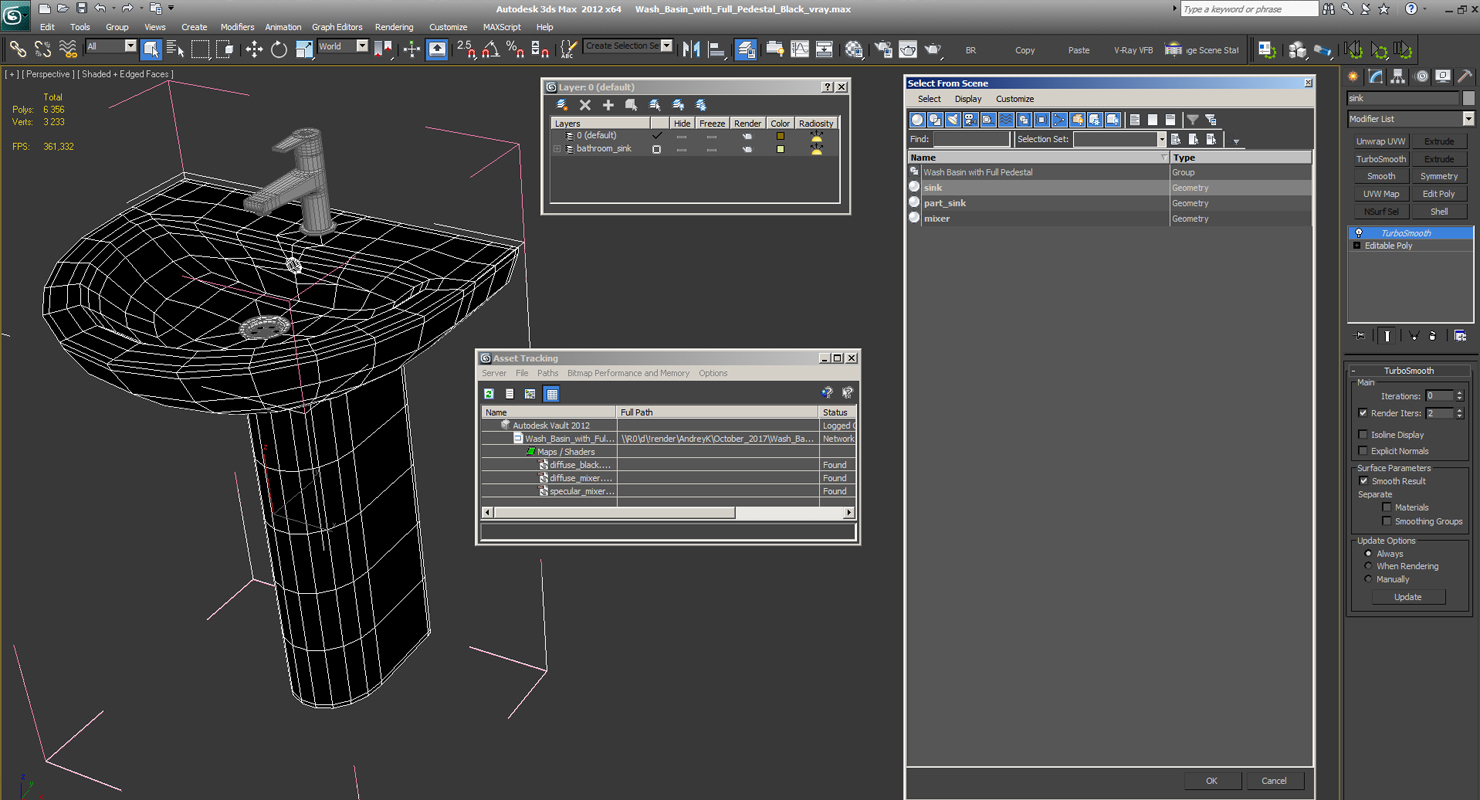This screenshot has width=1480, height=800.
Task: Expand the bathroom_sink layer
Action: pyautogui.click(x=557, y=149)
